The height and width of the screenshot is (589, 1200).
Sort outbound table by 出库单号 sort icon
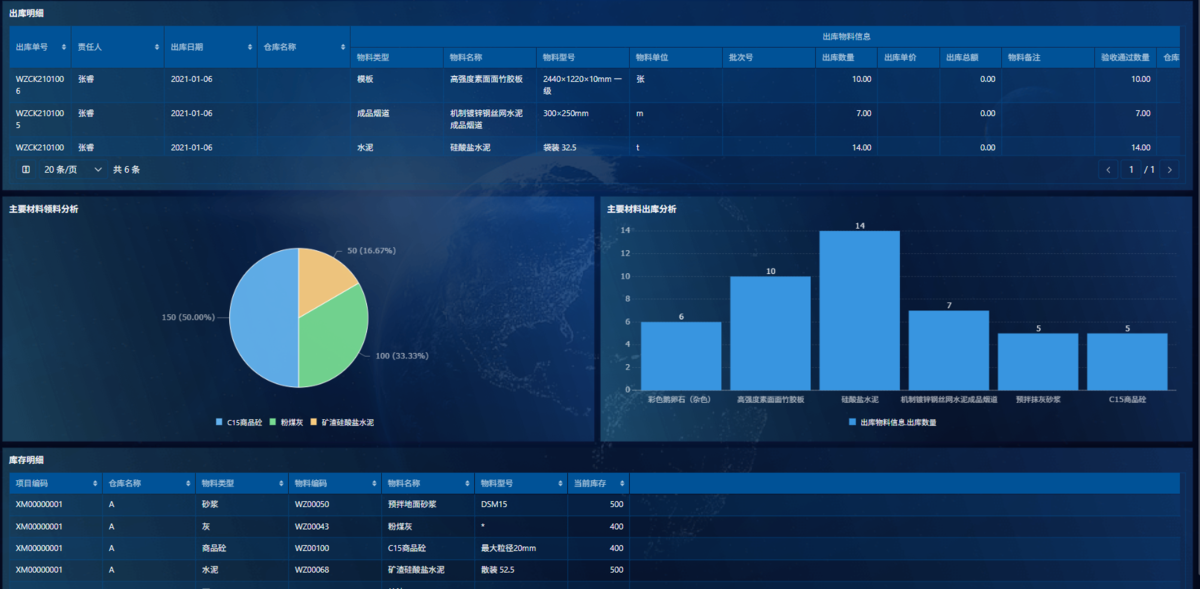click(65, 47)
